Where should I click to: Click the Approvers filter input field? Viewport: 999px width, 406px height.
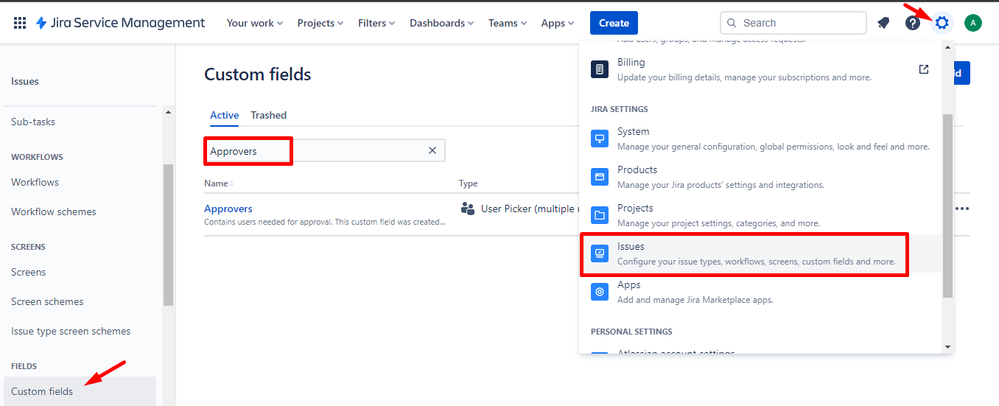[324, 151]
